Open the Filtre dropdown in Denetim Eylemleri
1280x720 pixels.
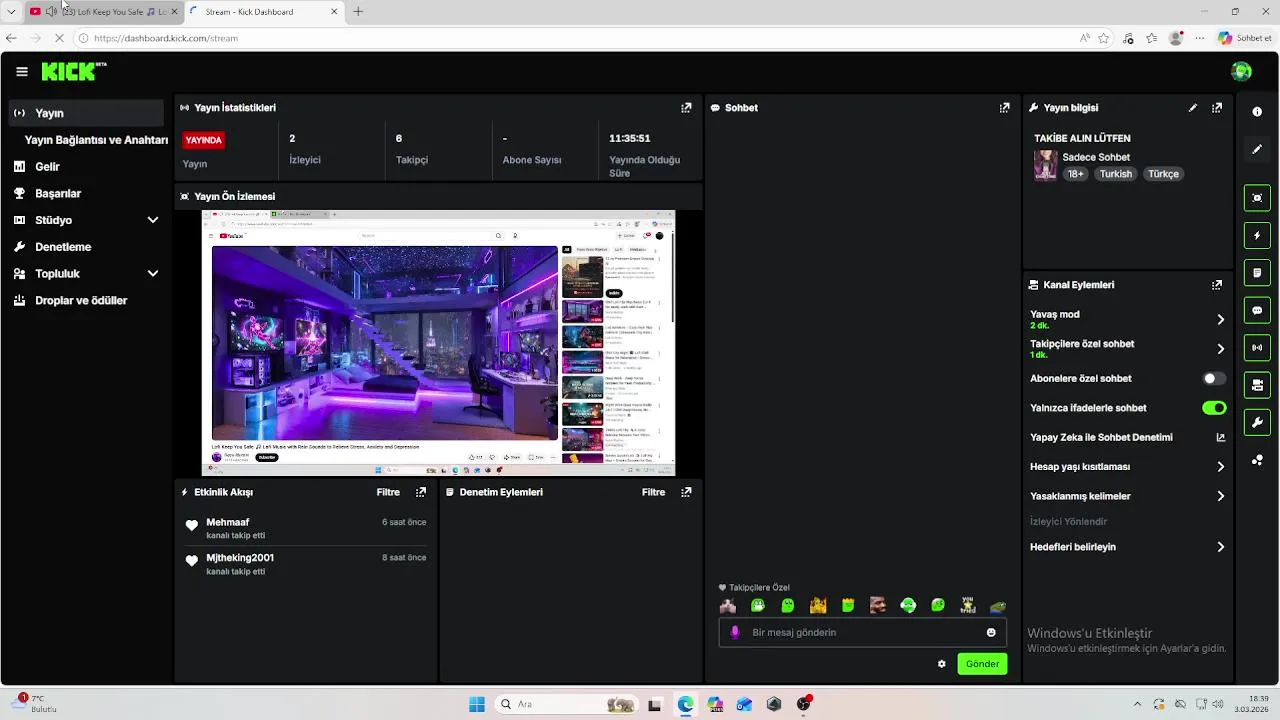point(653,492)
